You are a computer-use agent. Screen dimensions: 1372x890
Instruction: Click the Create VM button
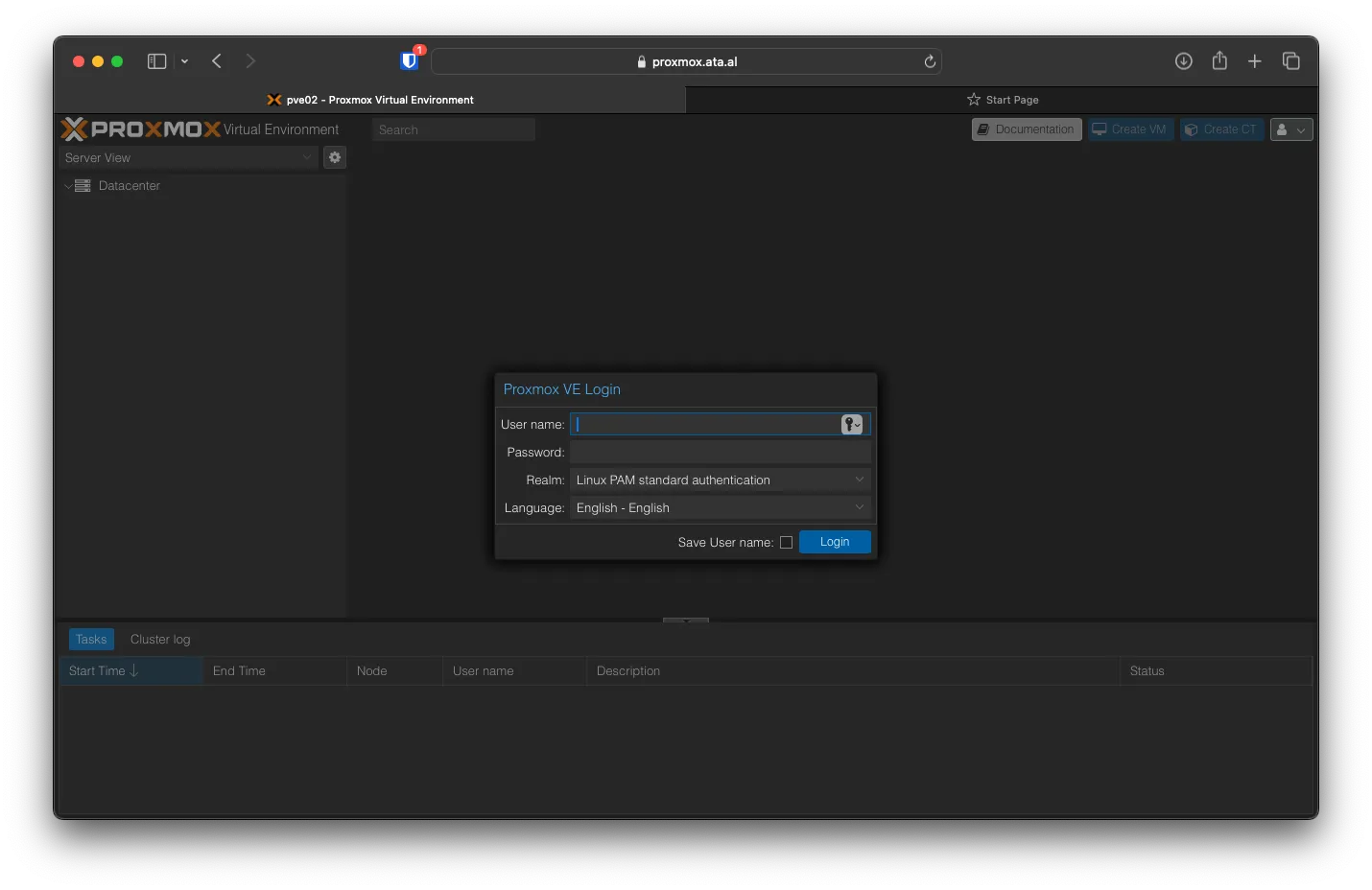pyautogui.click(x=1130, y=129)
